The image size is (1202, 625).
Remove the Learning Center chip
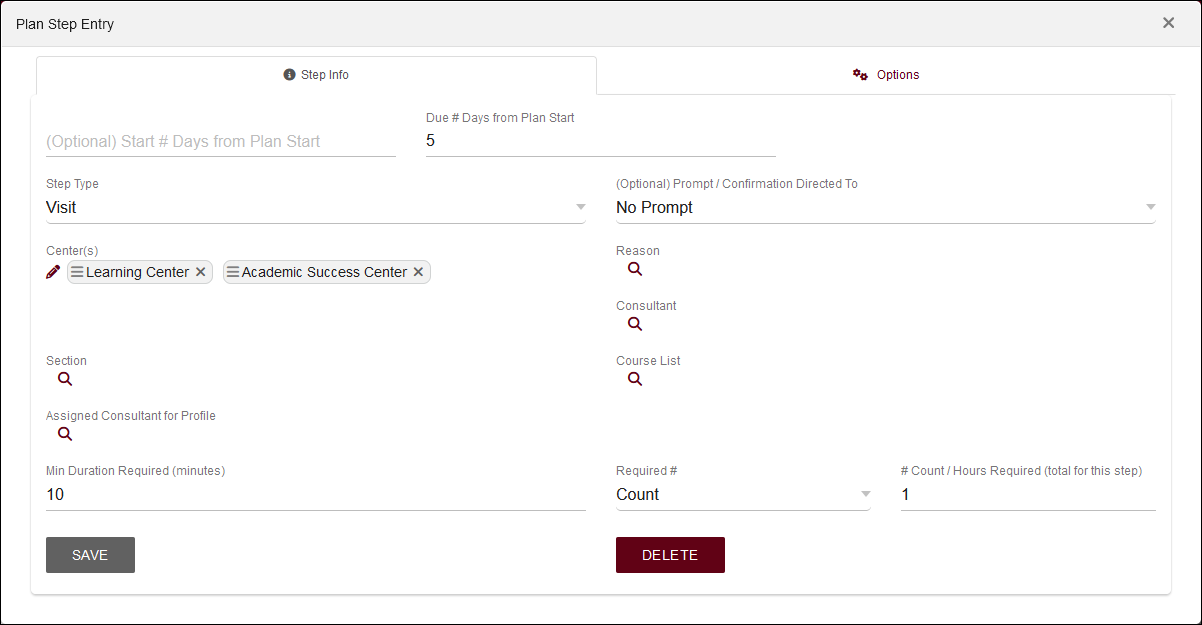(x=200, y=272)
